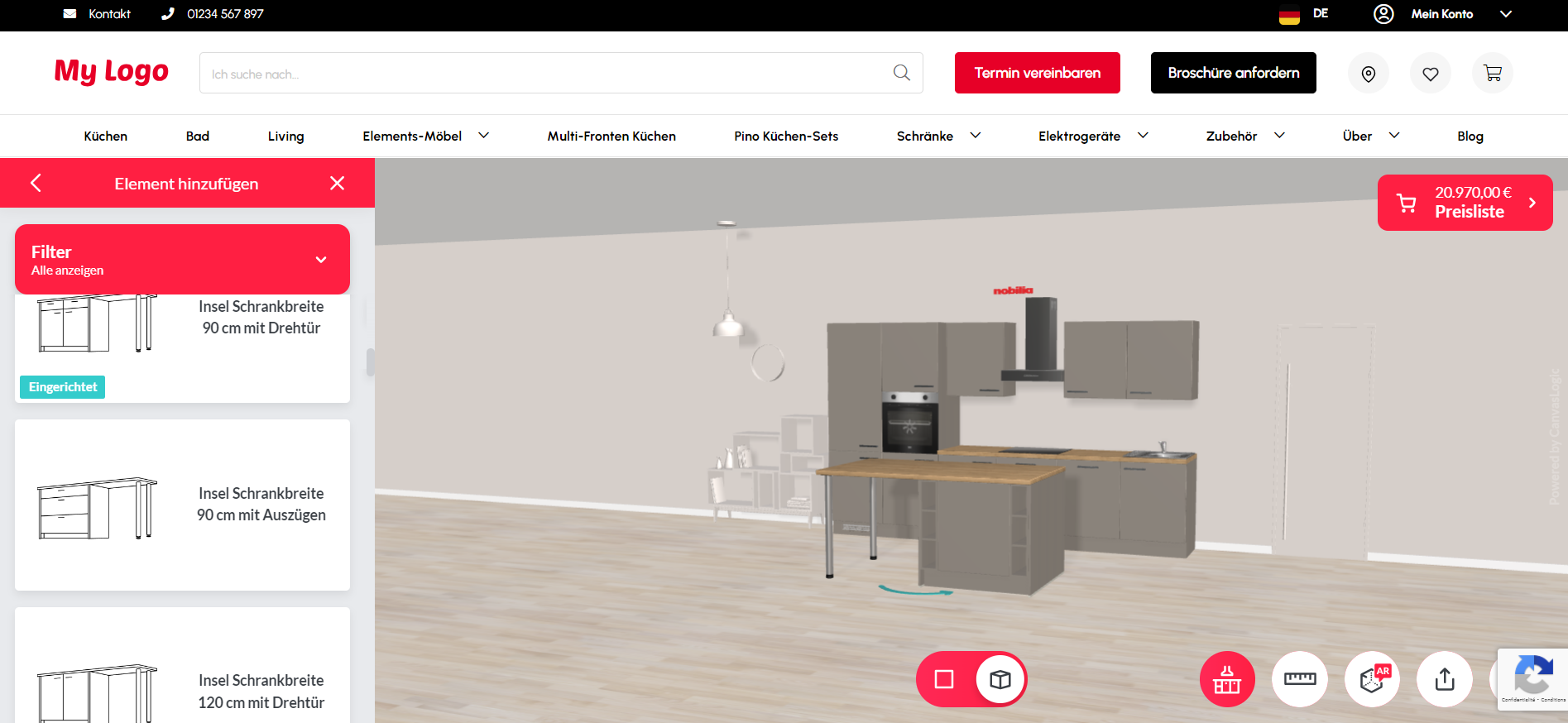Open the Küchen menu item
The height and width of the screenshot is (723, 1568).
click(105, 136)
